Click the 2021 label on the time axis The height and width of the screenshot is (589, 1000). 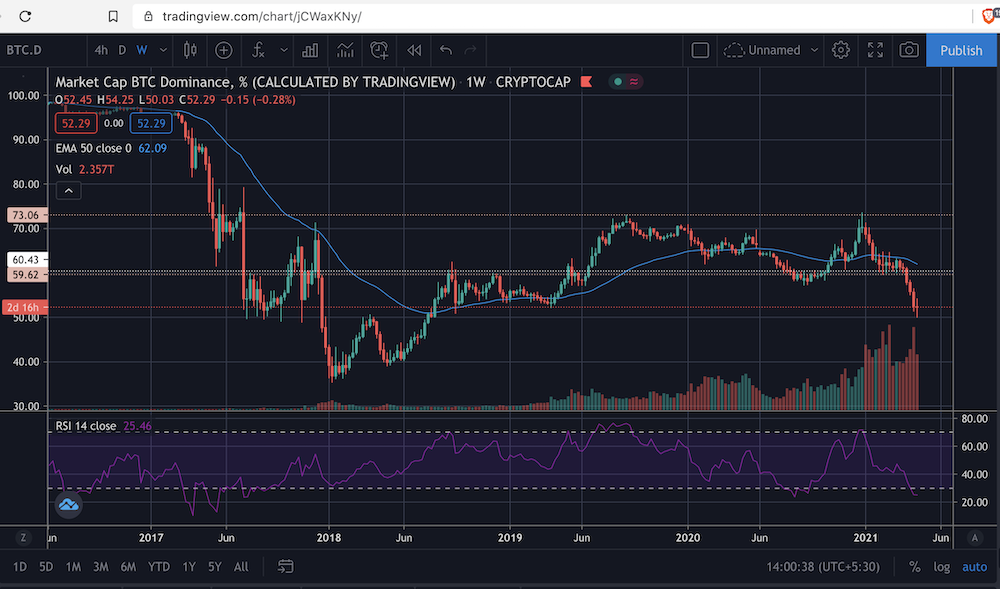coord(865,537)
